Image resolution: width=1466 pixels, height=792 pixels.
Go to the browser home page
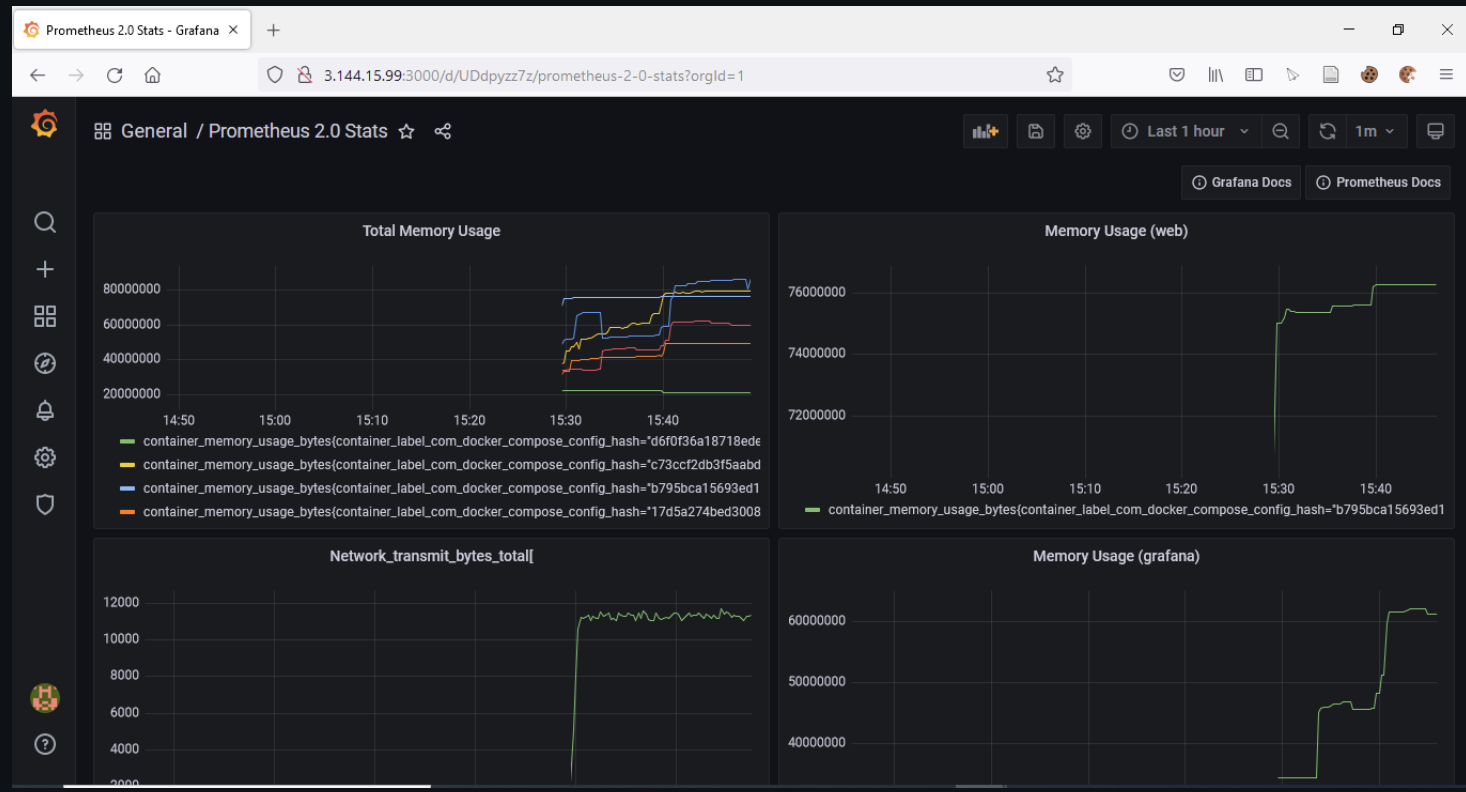(152, 75)
